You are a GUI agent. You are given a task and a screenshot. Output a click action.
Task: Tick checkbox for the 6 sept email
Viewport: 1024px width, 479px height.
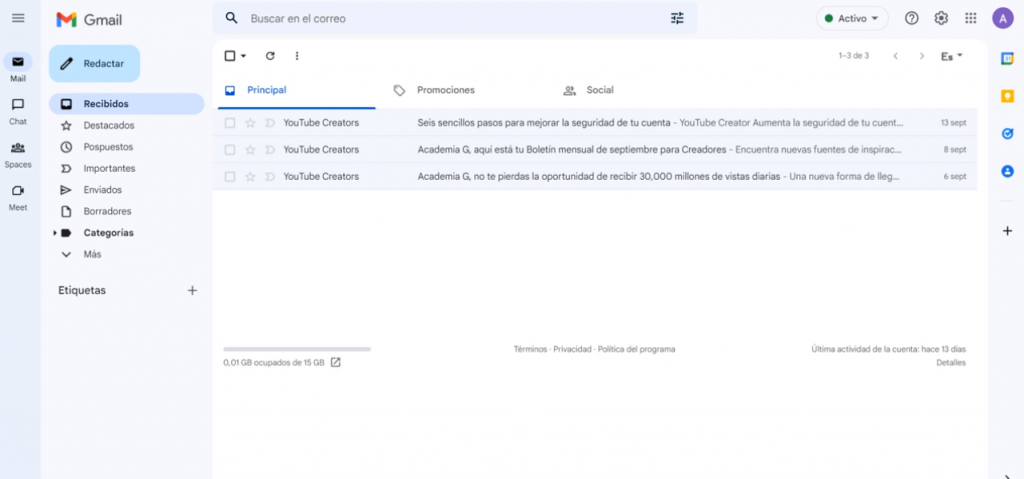click(x=230, y=177)
